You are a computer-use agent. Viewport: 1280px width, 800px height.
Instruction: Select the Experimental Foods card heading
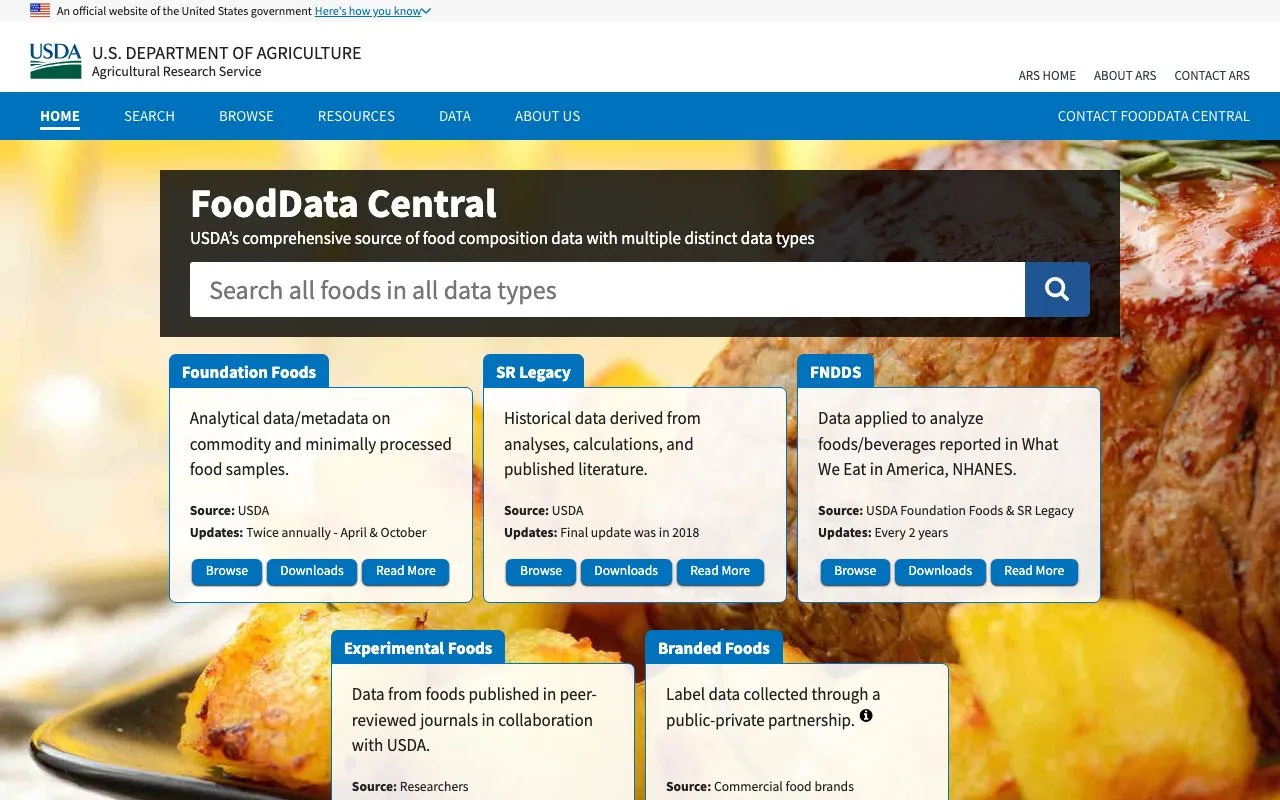tap(418, 648)
